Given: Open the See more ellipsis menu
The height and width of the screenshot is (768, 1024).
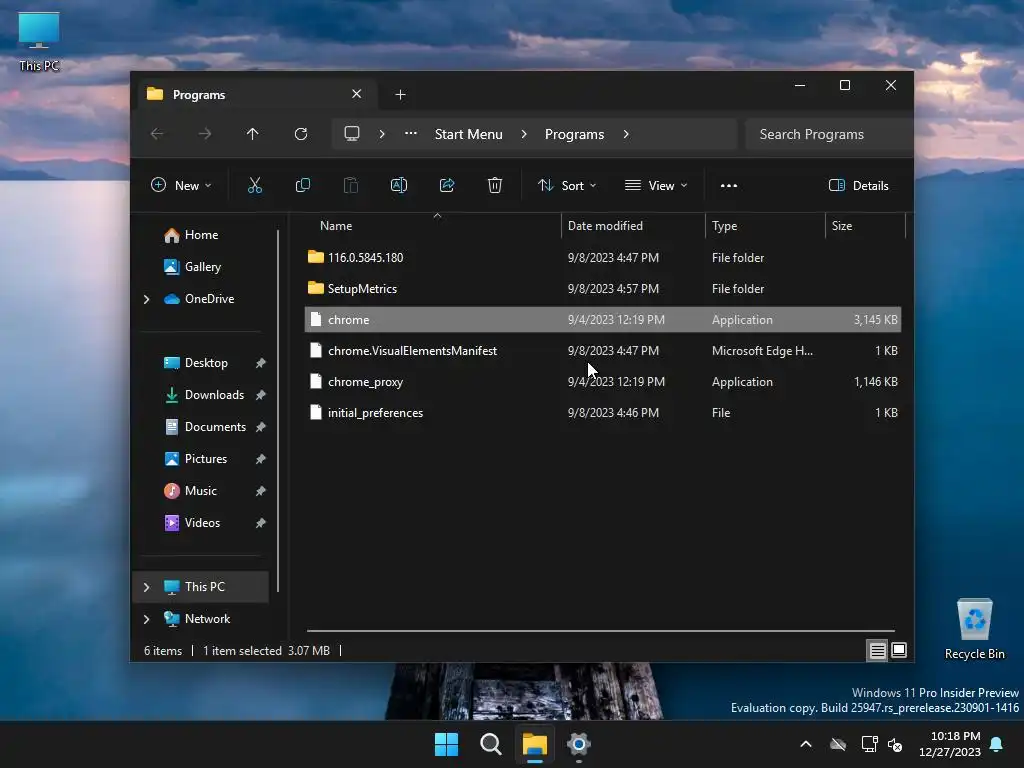Looking at the screenshot, I should (729, 185).
